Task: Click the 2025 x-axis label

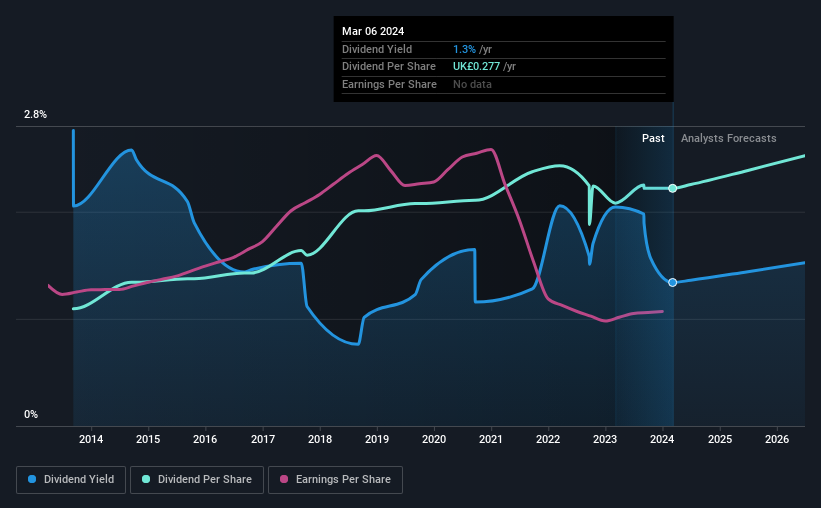Action: tap(720, 439)
